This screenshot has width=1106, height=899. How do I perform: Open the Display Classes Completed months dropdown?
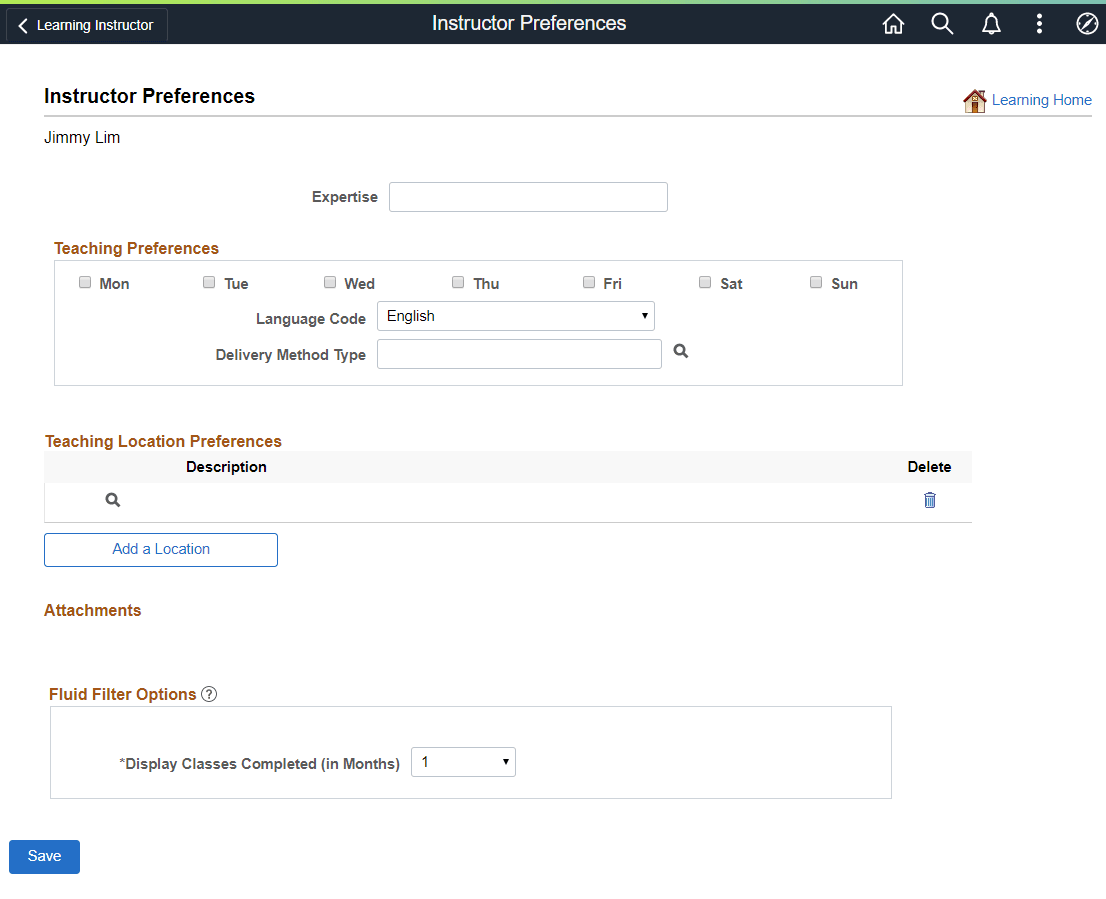pos(463,761)
